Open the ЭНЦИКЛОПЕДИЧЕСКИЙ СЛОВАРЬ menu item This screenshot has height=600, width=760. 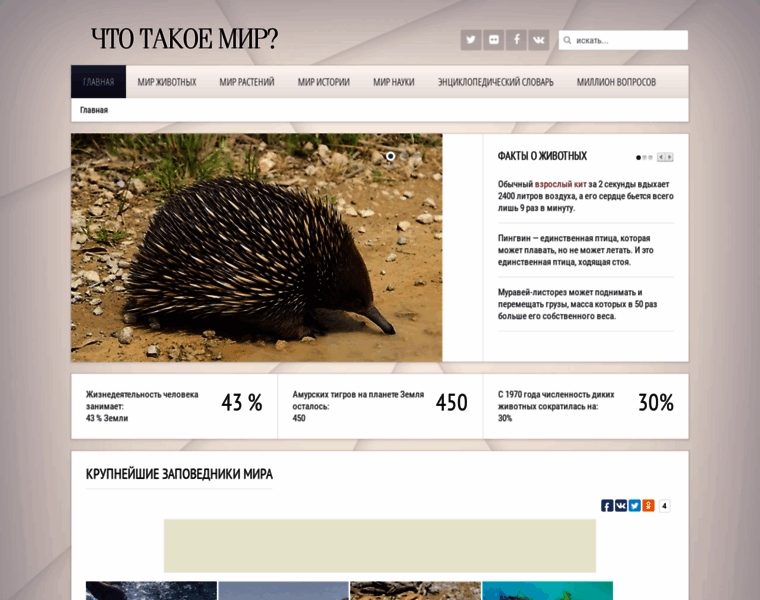click(x=495, y=82)
